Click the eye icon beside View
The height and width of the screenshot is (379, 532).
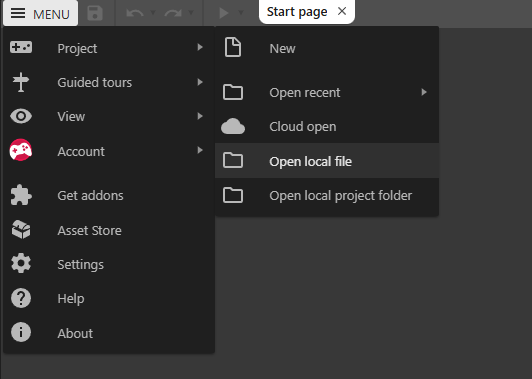(x=21, y=116)
